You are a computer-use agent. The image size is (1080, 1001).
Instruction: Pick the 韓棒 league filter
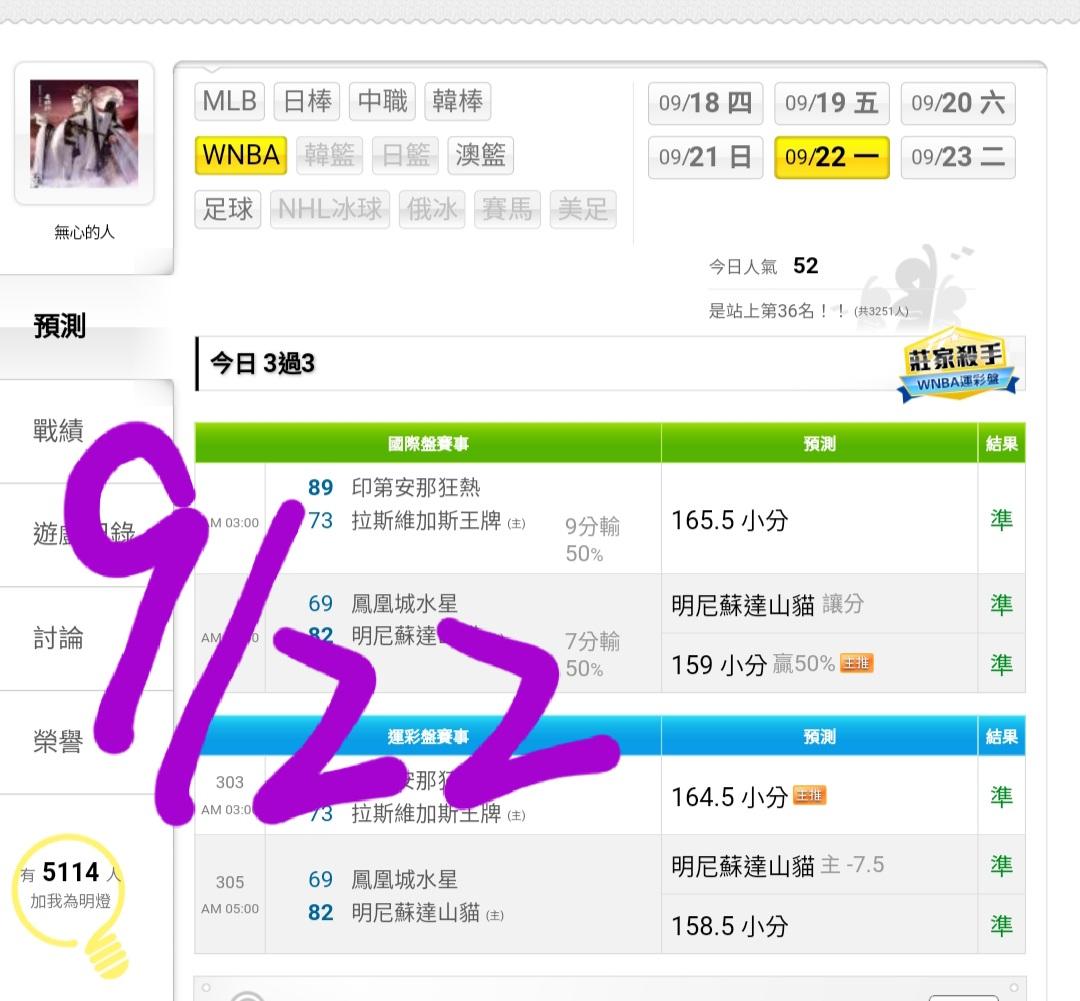point(457,101)
